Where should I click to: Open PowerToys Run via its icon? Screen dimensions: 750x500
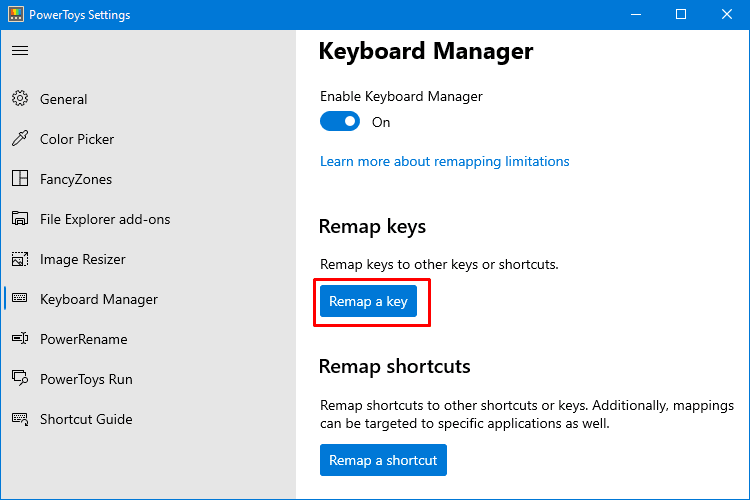click(x=20, y=378)
